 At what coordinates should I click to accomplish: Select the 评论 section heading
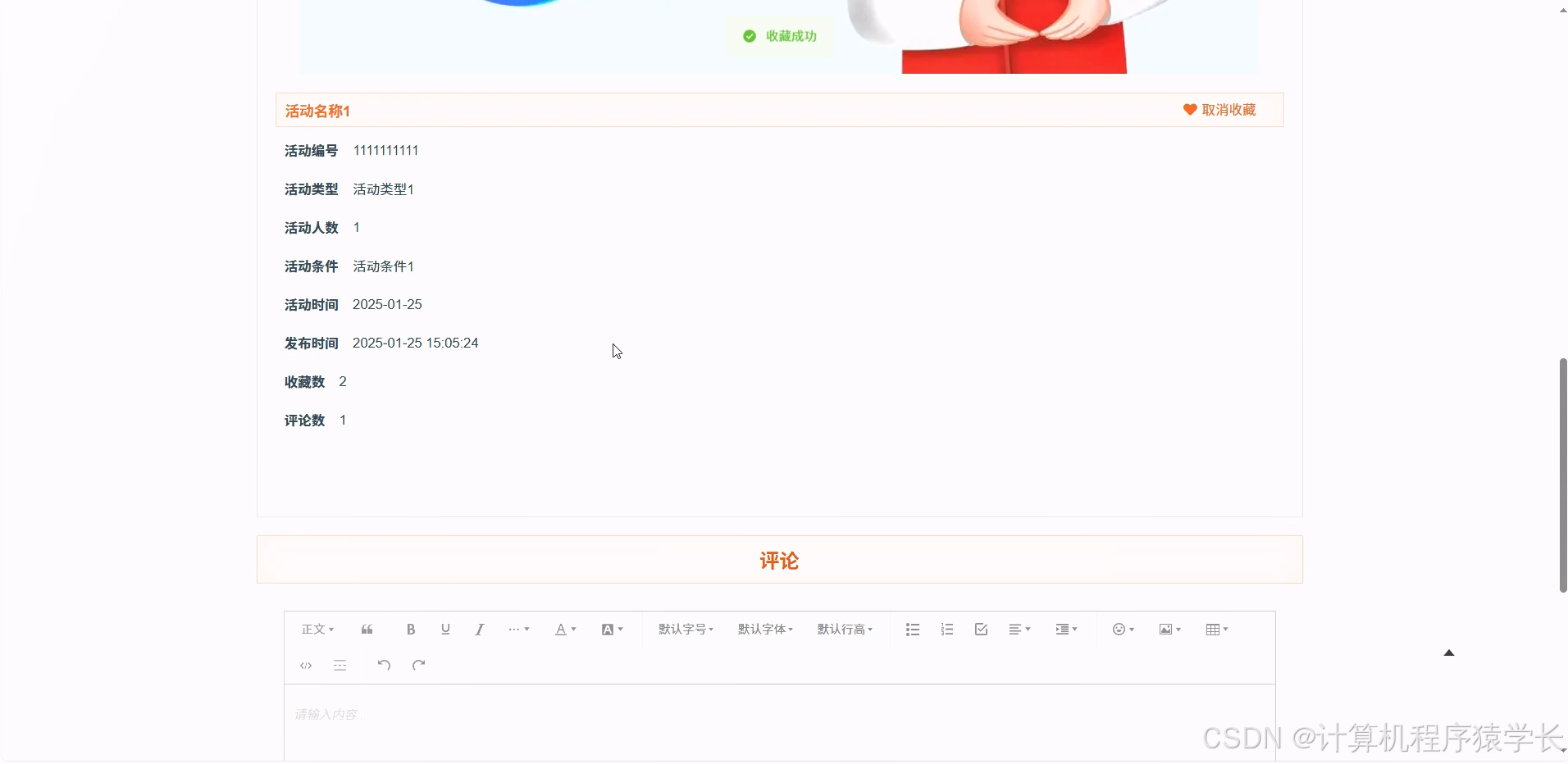pos(777,561)
